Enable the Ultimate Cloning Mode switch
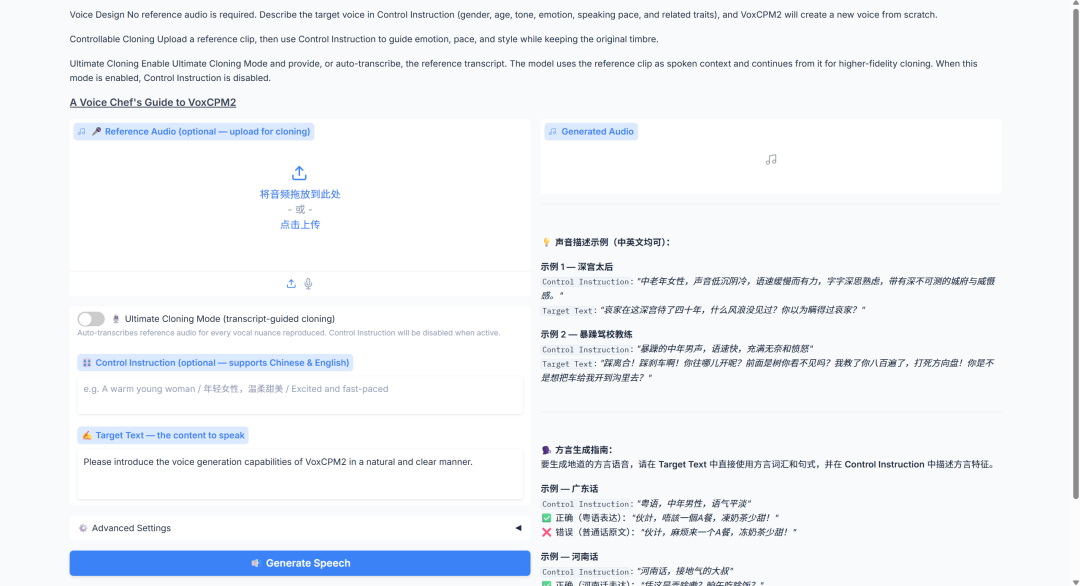1080x586 pixels. coord(91,319)
